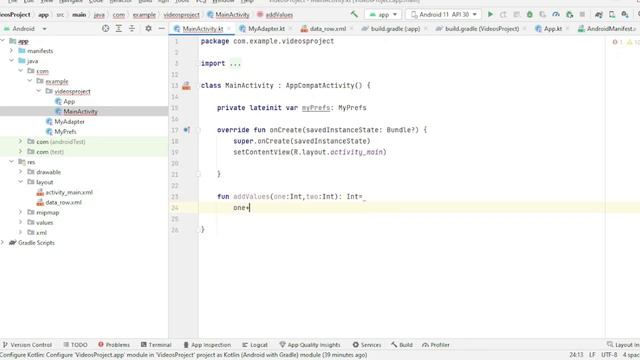Open the Android project view dropdown
The image size is (640, 360).
25,29
